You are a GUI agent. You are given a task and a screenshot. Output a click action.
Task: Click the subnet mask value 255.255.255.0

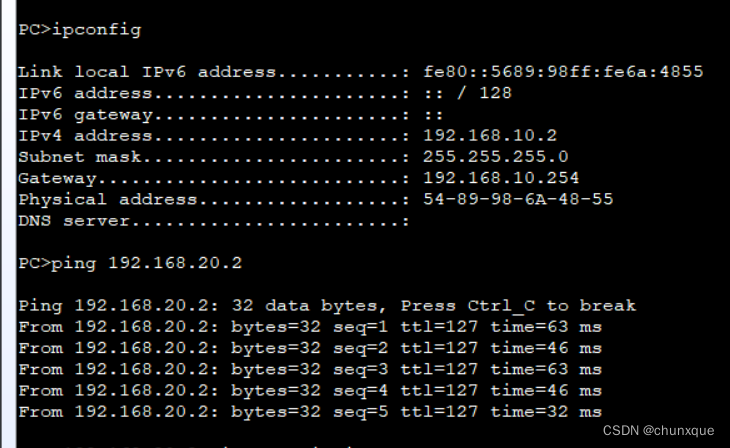point(496,156)
